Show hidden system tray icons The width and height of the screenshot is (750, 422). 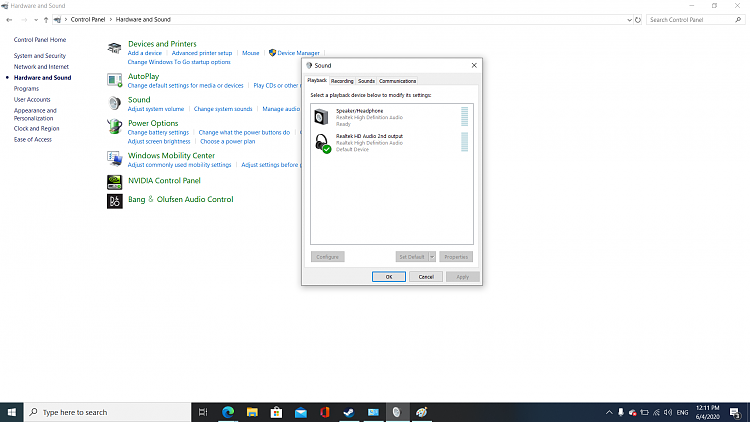click(x=608, y=412)
